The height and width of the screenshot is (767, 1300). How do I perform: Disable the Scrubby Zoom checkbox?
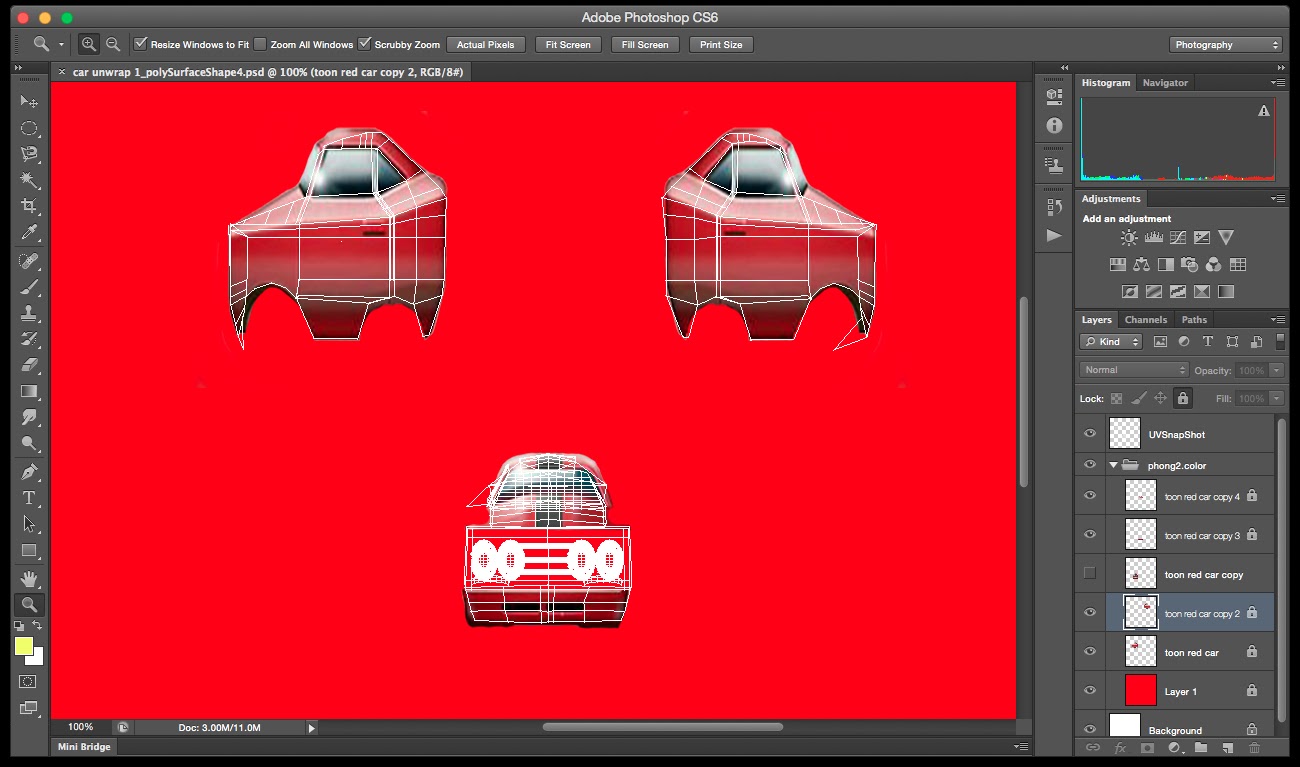pos(366,44)
